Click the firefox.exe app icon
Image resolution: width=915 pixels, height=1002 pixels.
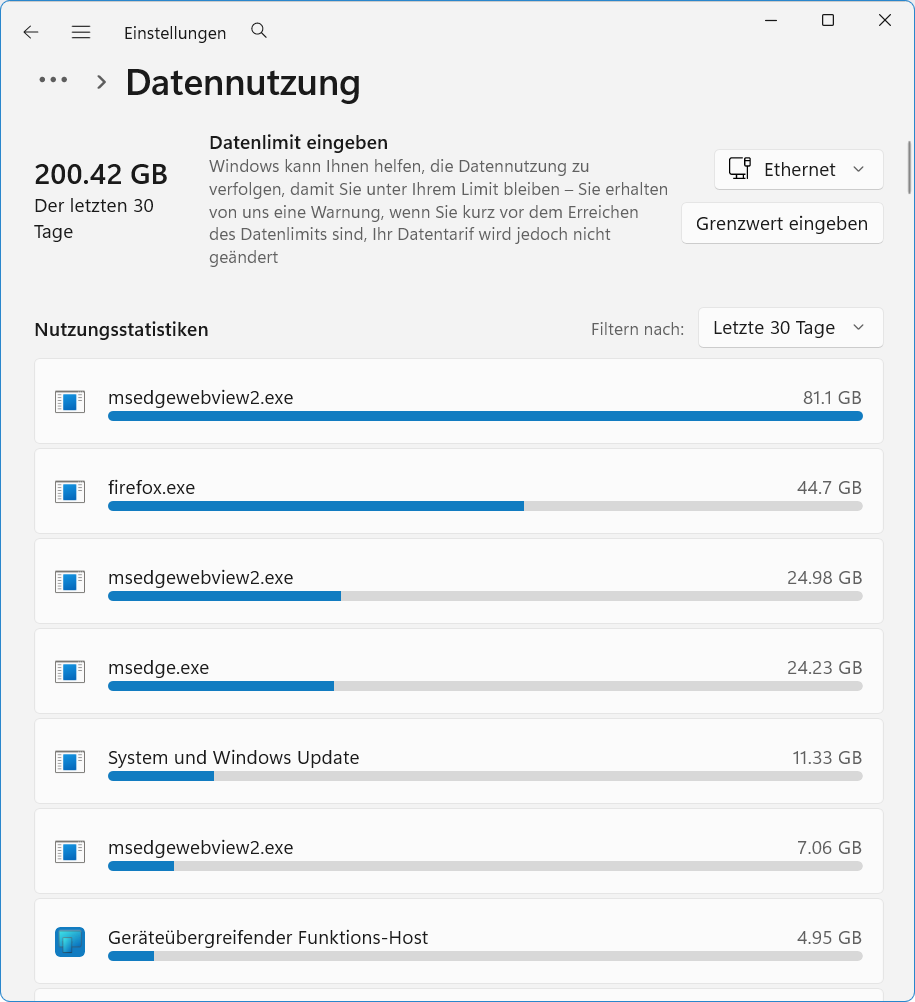click(x=70, y=491)
